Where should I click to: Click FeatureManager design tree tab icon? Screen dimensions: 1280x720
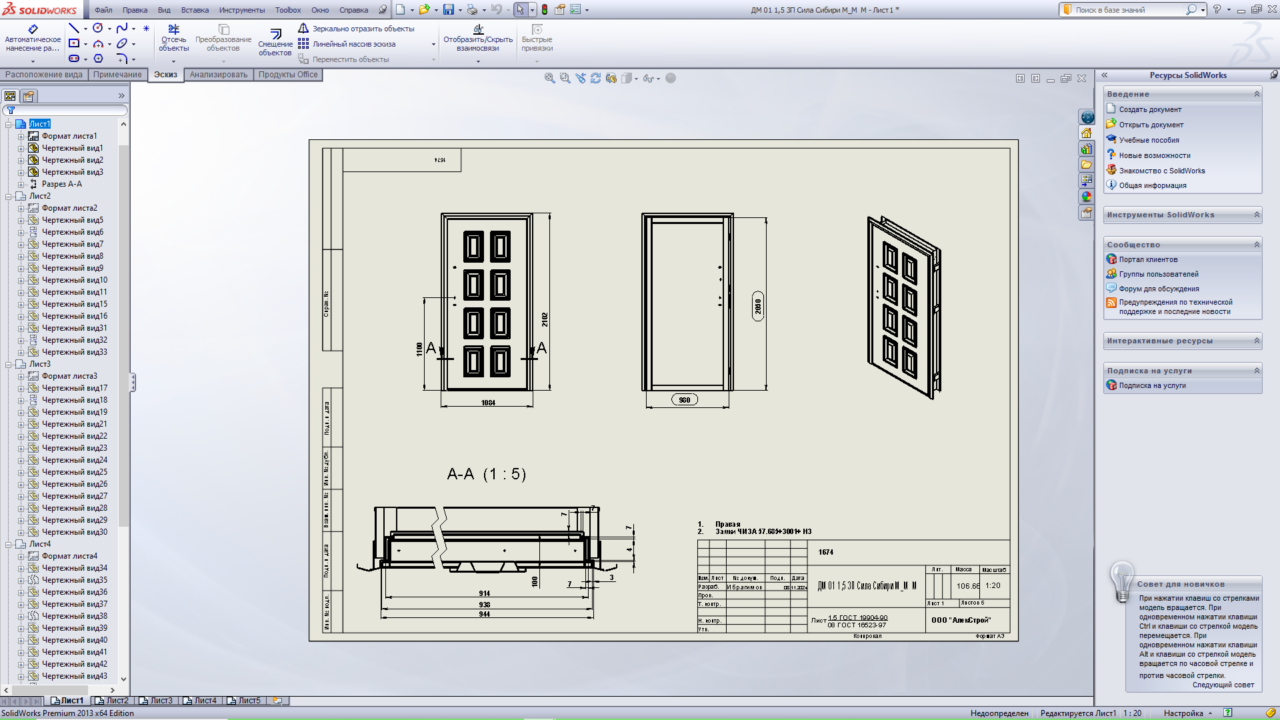click(x=10, y=96)
